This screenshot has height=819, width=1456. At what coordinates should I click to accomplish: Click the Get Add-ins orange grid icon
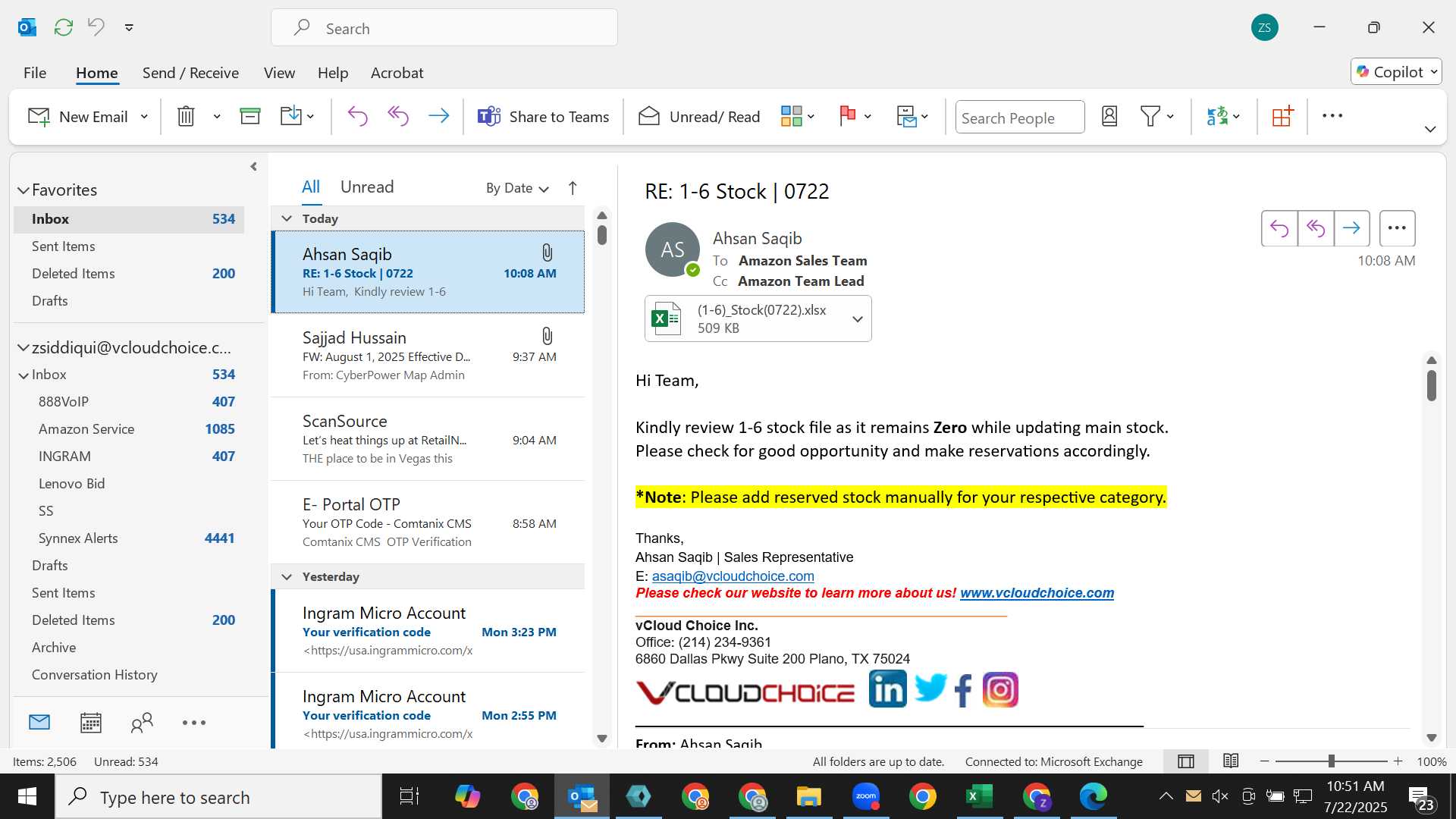point(1282,116)
